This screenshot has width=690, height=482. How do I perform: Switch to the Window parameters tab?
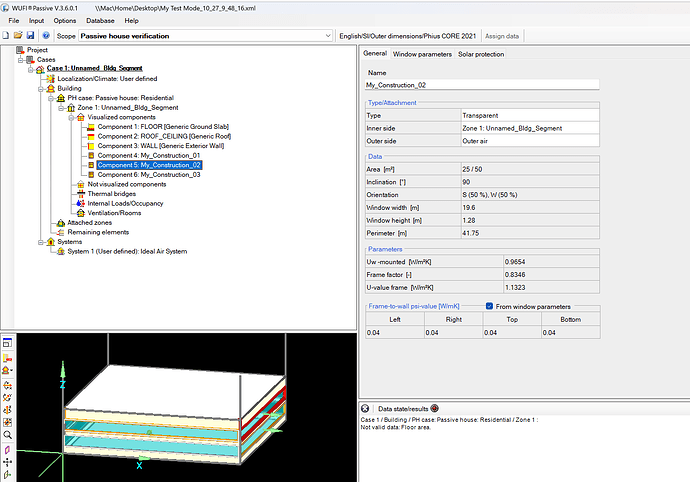coord(422,54)
